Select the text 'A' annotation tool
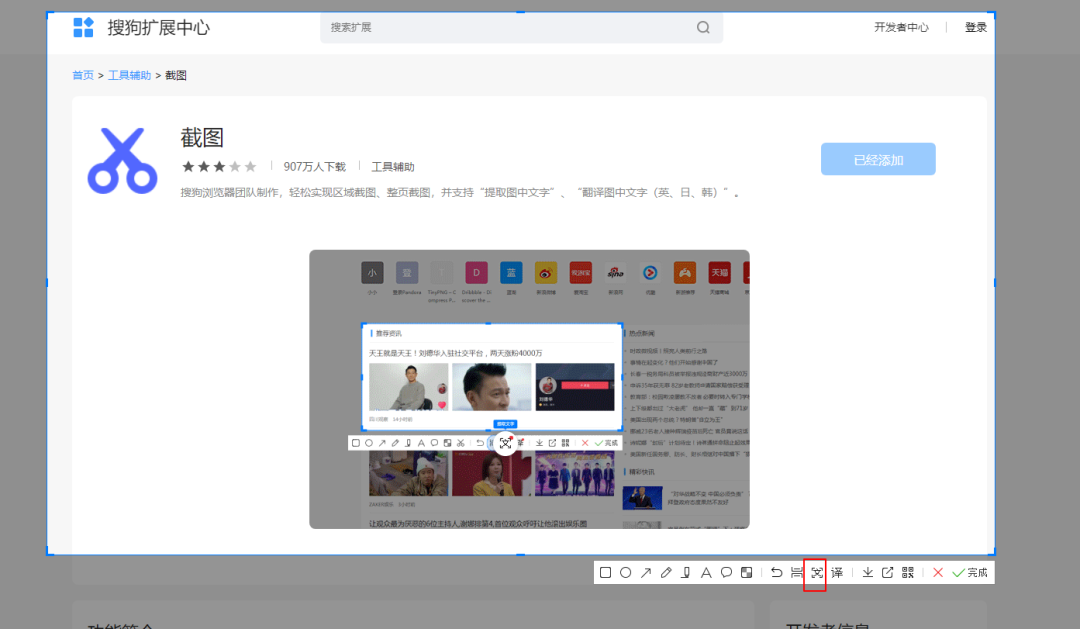Image resolution: width=1080 pixels, height=629 pixels. click(x=706, y=573)
